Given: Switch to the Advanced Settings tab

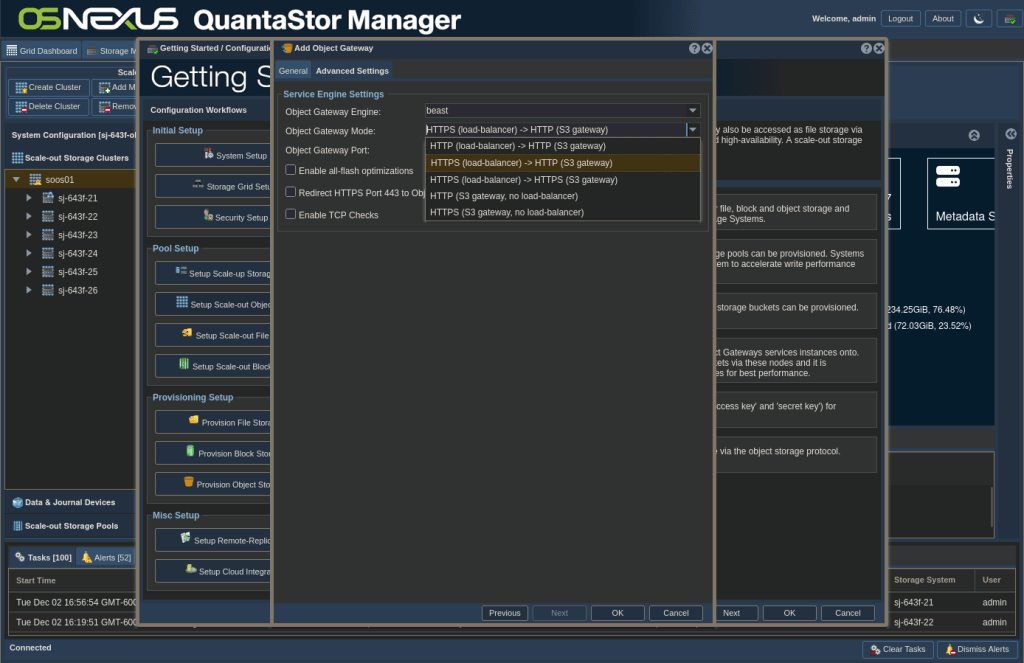Looking at the screenshot, I should pos(352,71).
